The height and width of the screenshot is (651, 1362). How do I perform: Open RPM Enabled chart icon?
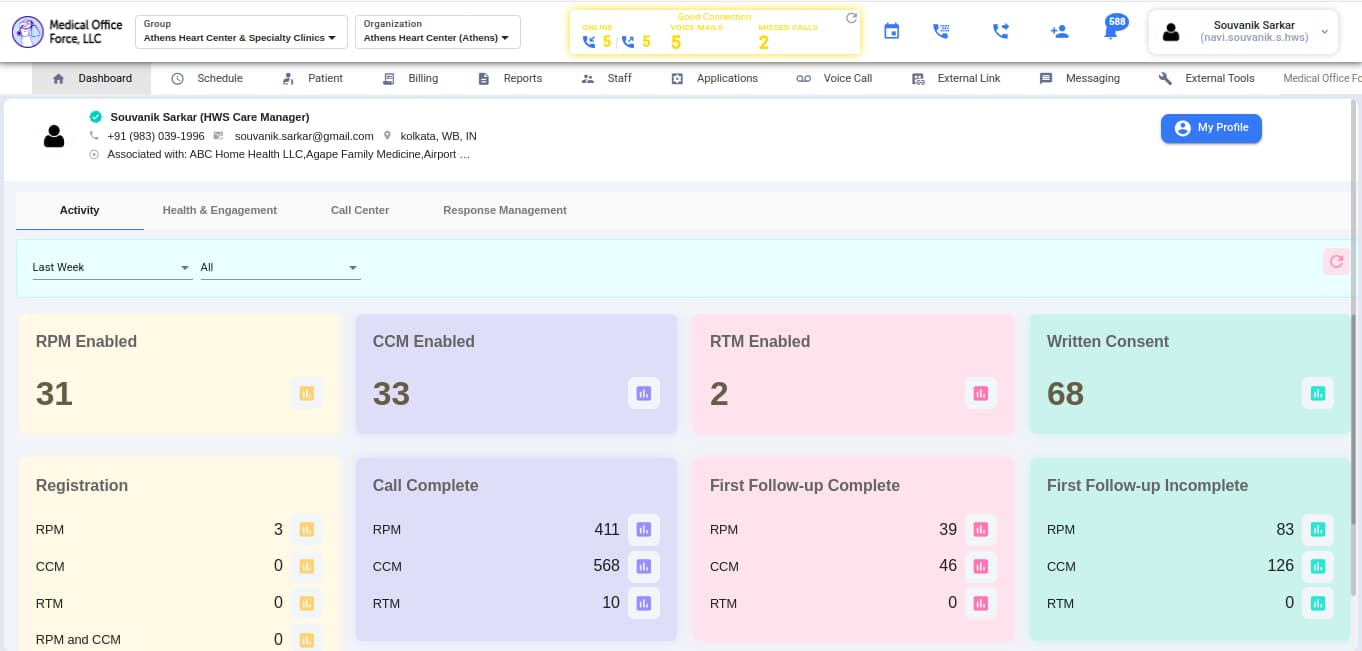pyautogui.click(x=307, y=393)
